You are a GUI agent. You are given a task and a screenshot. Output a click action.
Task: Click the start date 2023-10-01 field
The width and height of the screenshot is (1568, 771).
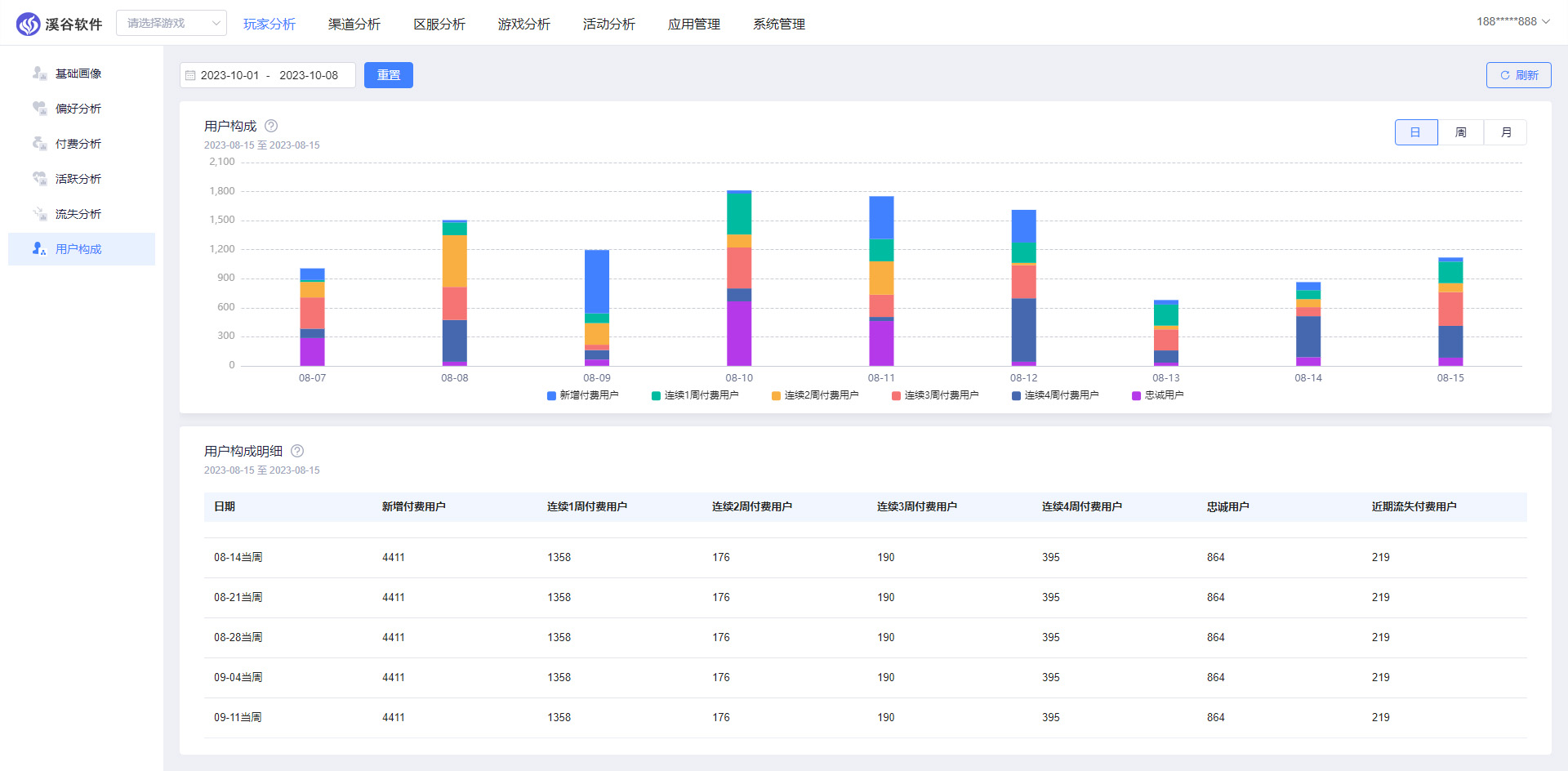click(229, 75)
